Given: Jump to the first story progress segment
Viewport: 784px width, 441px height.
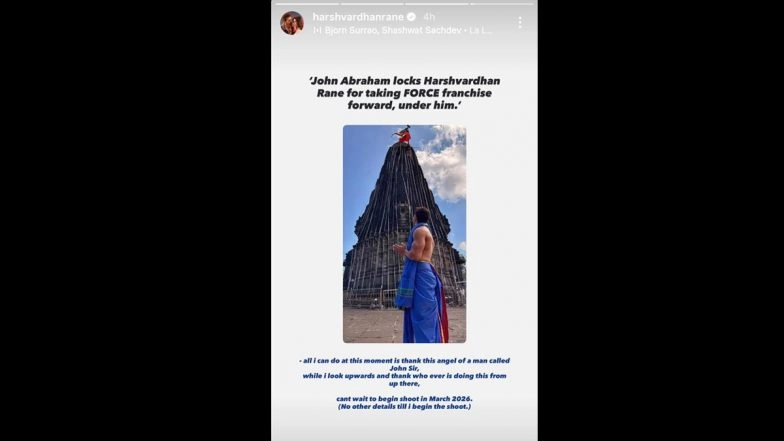Looking at the screenshot, I should [x=307, y=4].
